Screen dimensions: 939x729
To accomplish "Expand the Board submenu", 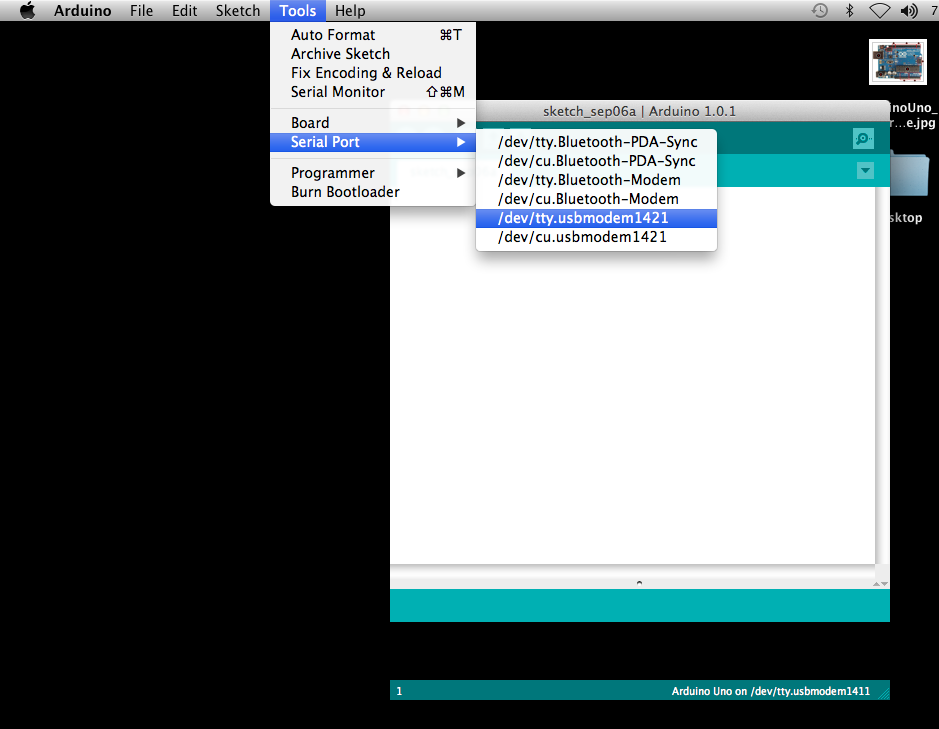I will coord(373,123).
